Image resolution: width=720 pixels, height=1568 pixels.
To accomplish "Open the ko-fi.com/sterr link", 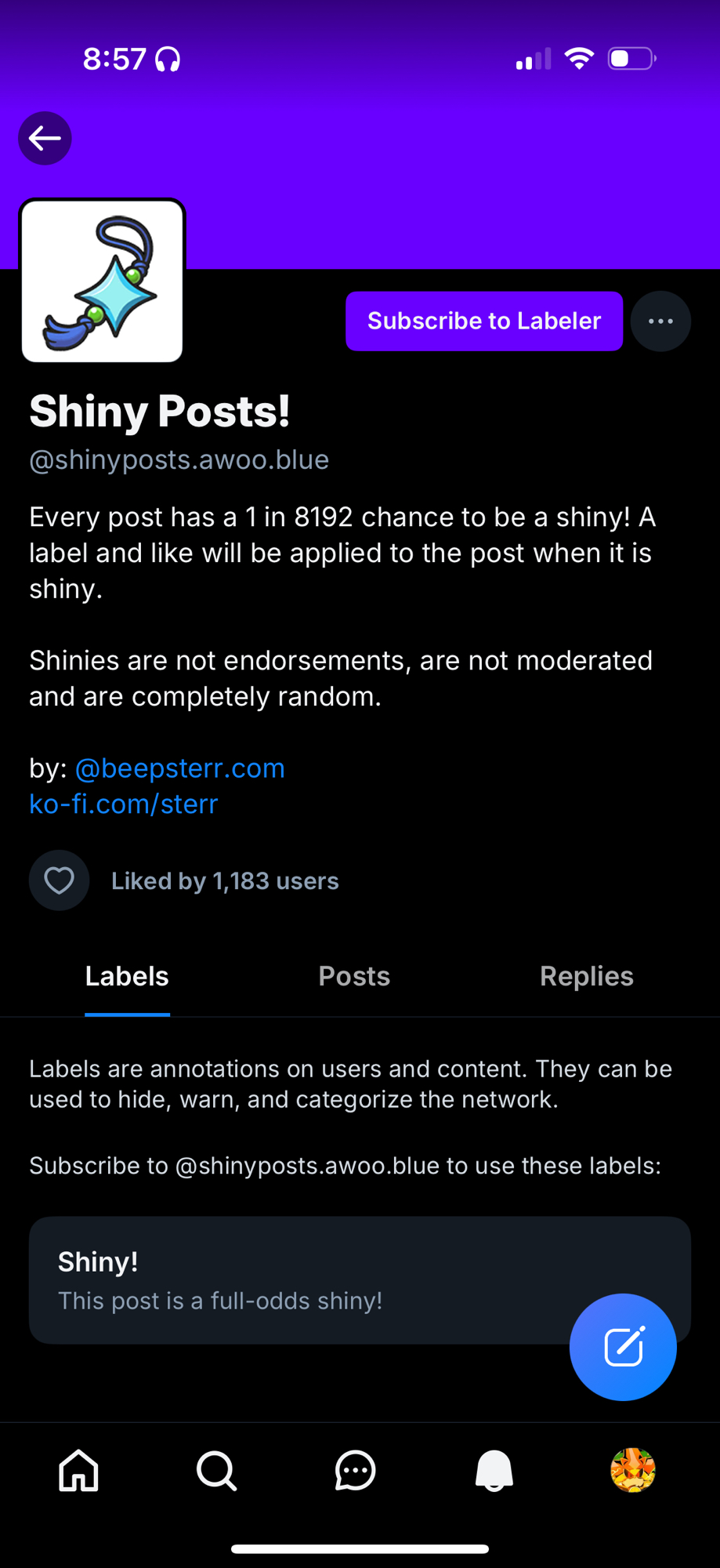I will (x=124, y=804).
